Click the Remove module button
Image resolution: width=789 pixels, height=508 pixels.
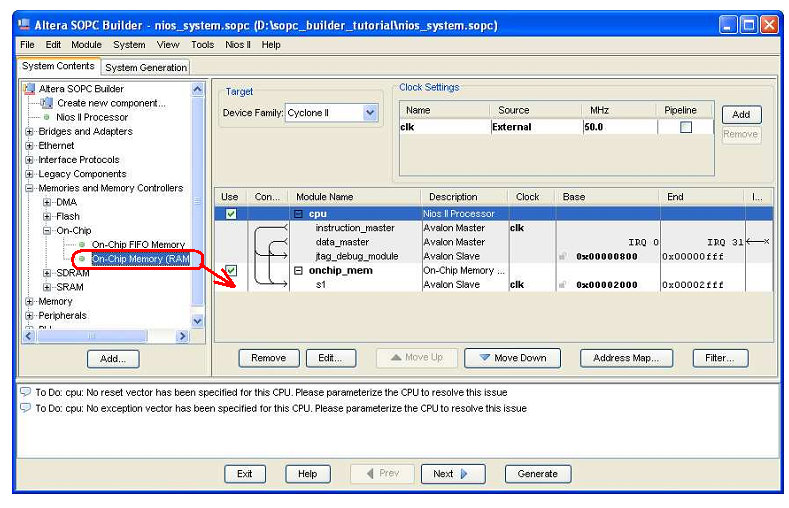point(269,358)
